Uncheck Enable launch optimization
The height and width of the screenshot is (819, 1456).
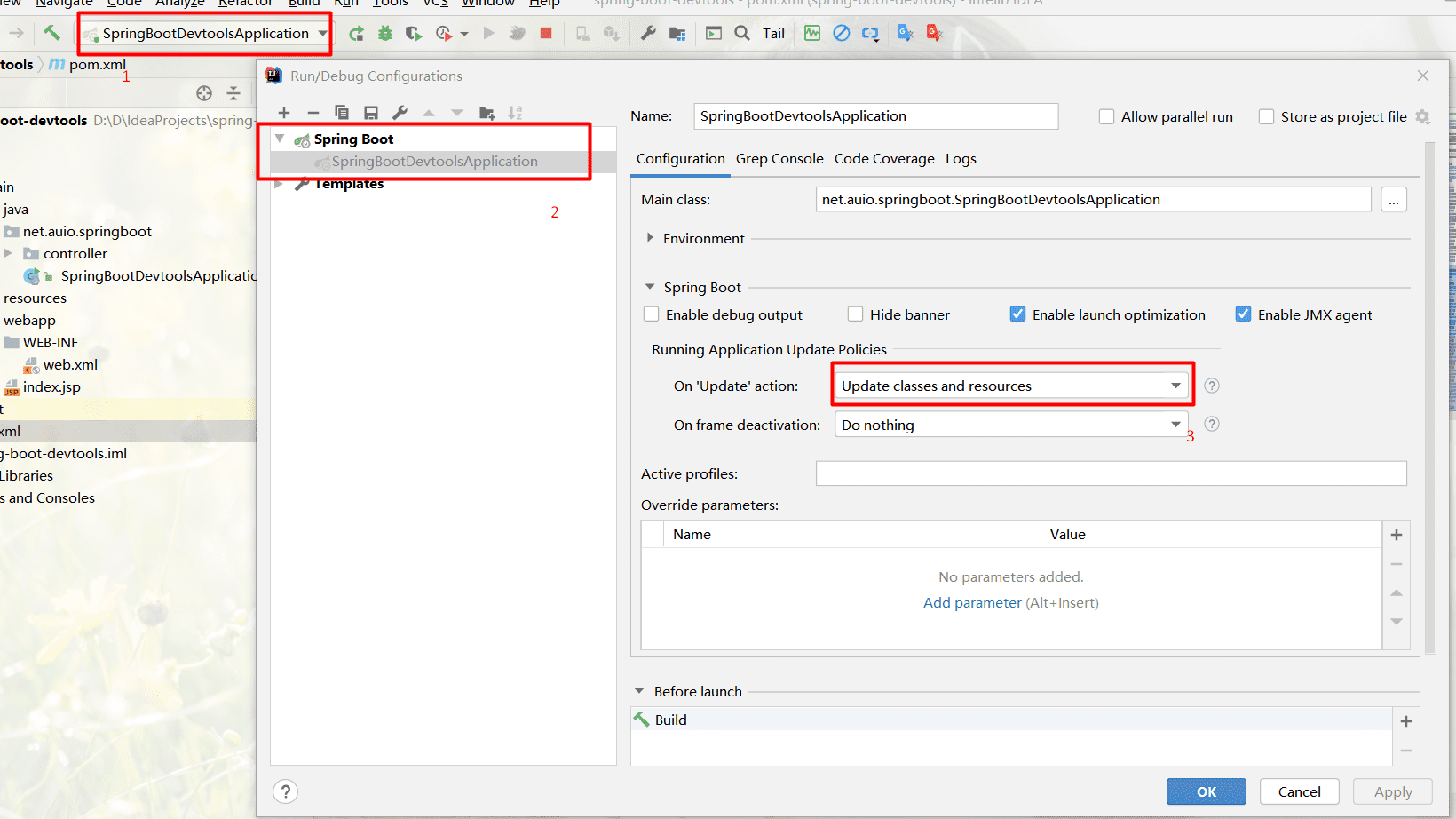[x=1017, y=314]
